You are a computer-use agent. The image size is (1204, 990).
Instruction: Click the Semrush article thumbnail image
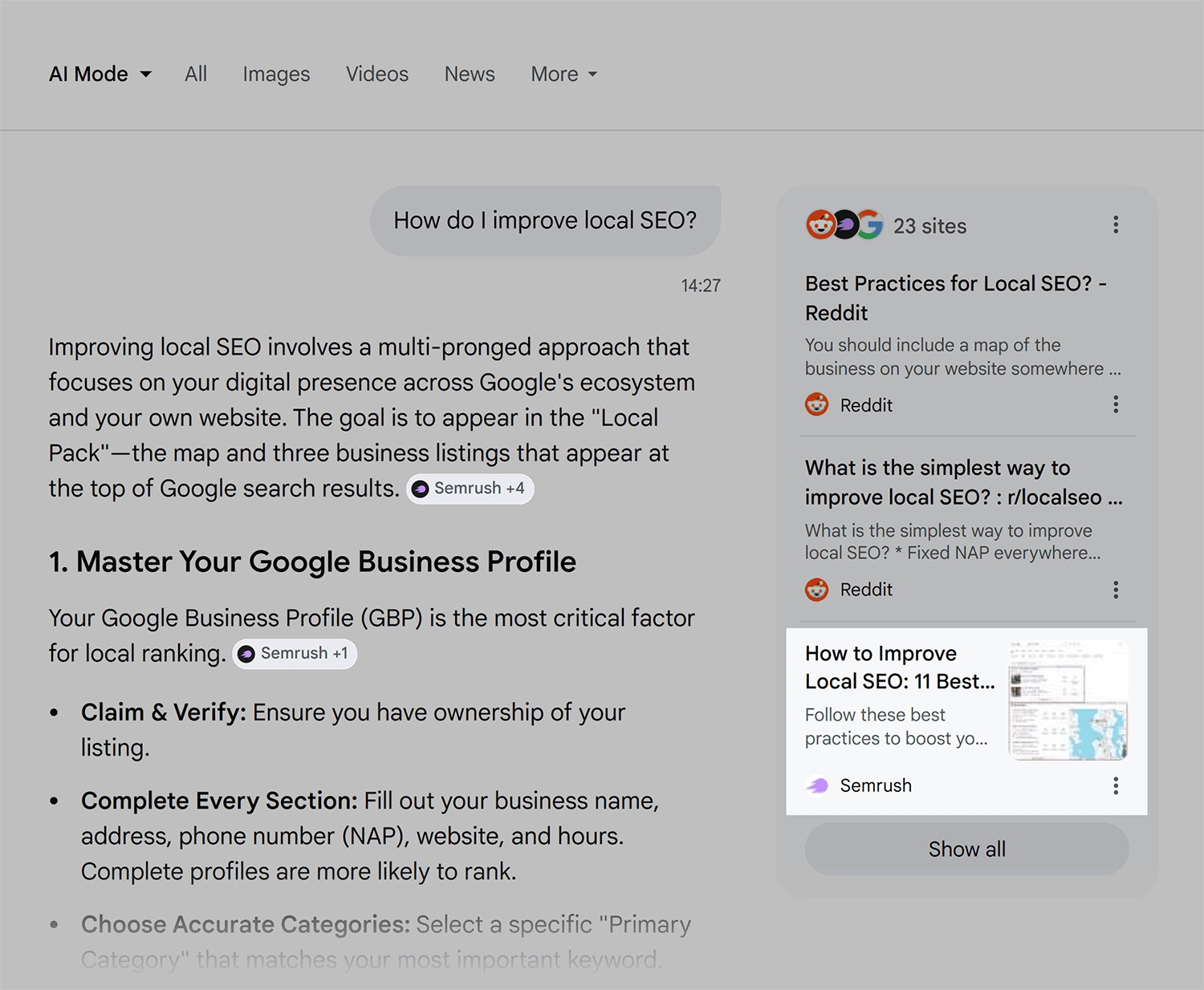click(x=1068, y=700)
